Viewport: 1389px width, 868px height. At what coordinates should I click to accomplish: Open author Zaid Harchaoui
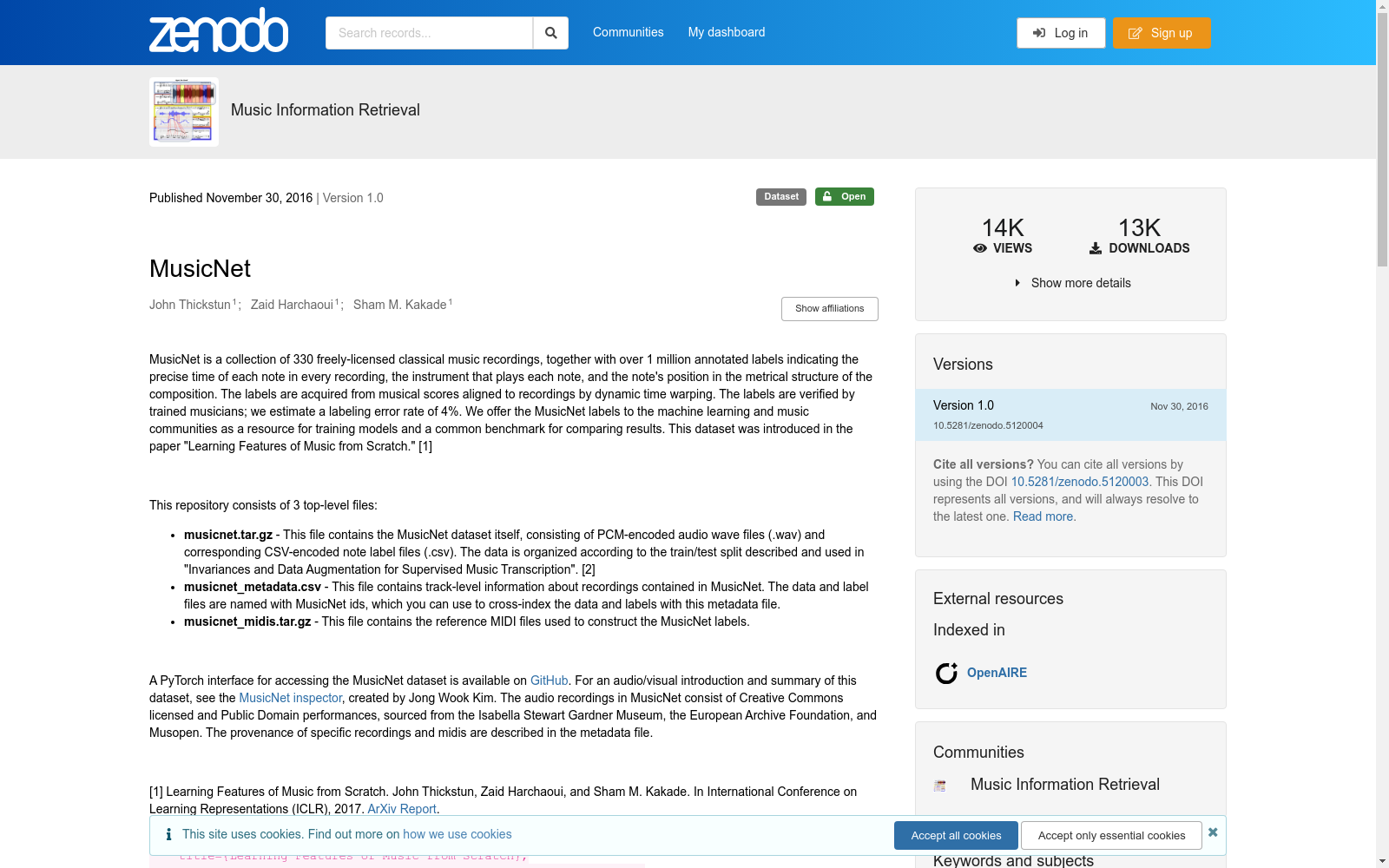tap(292, 305)
